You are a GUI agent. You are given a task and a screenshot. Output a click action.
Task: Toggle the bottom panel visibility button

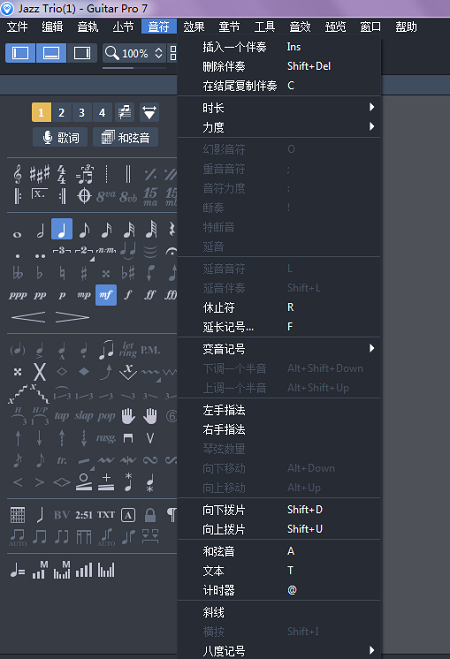coord(51,53)
